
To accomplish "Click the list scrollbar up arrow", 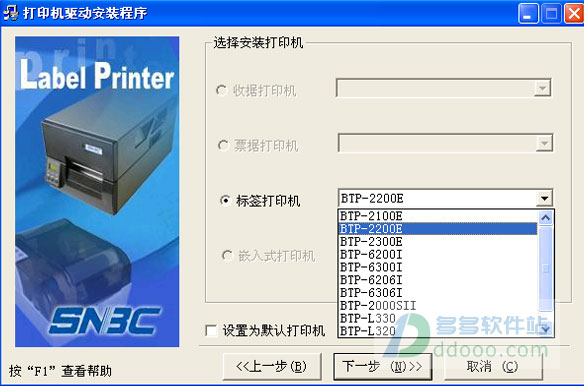I will (x=546, y=218).
